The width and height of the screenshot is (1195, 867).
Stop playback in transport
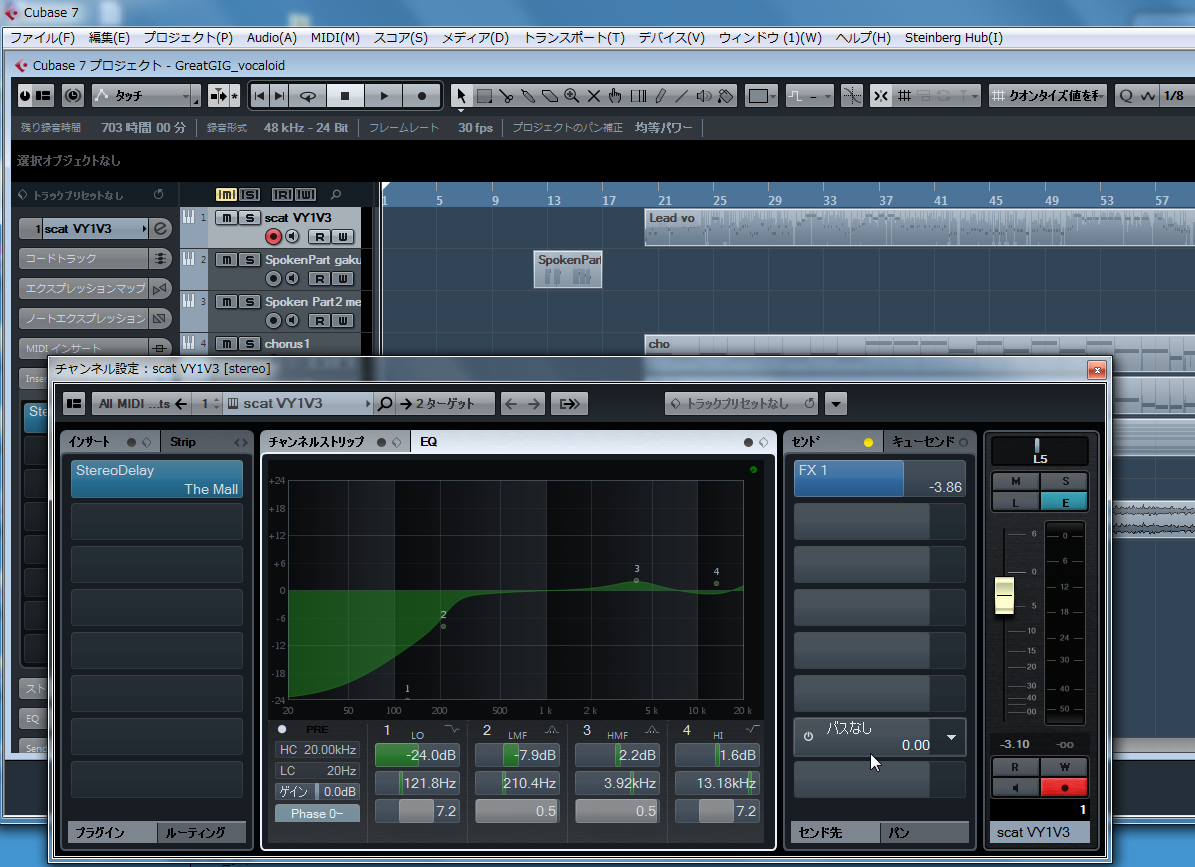[344, 96]
